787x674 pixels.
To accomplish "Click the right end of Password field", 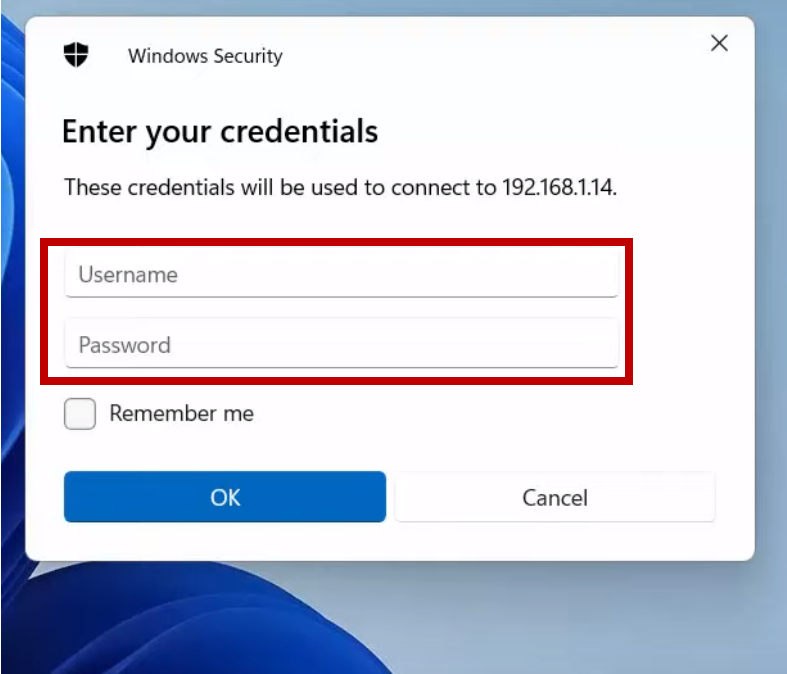I will (x=600, y=345).
